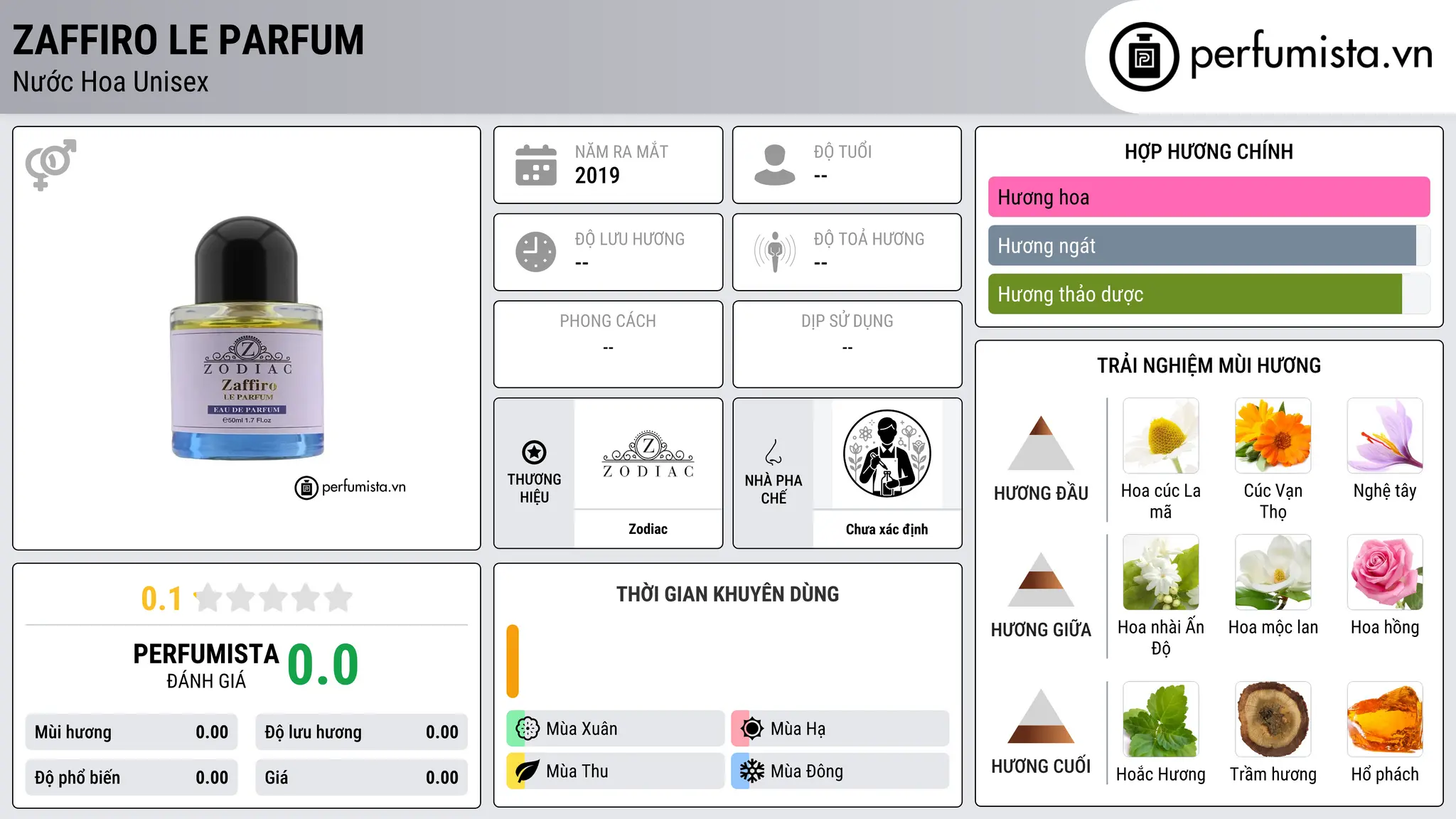Click the middle notes pyramid icon
The image size is (1456, 819).
[1041, 579]
